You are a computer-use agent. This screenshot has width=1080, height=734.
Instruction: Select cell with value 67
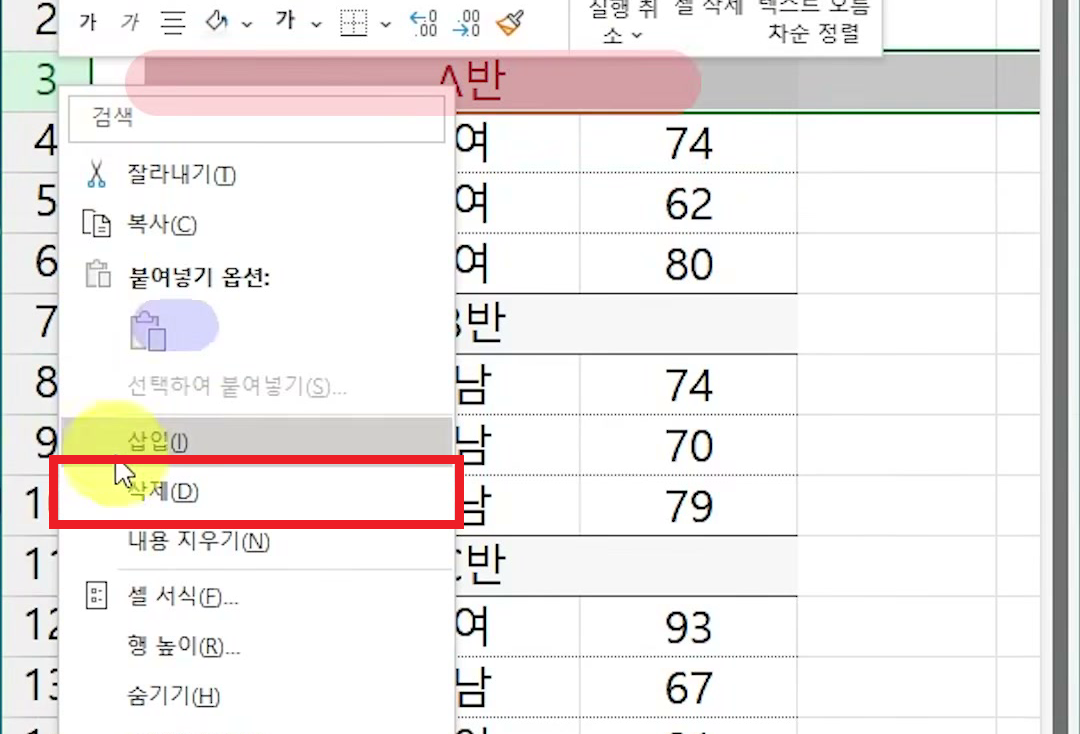pos(688,688)
